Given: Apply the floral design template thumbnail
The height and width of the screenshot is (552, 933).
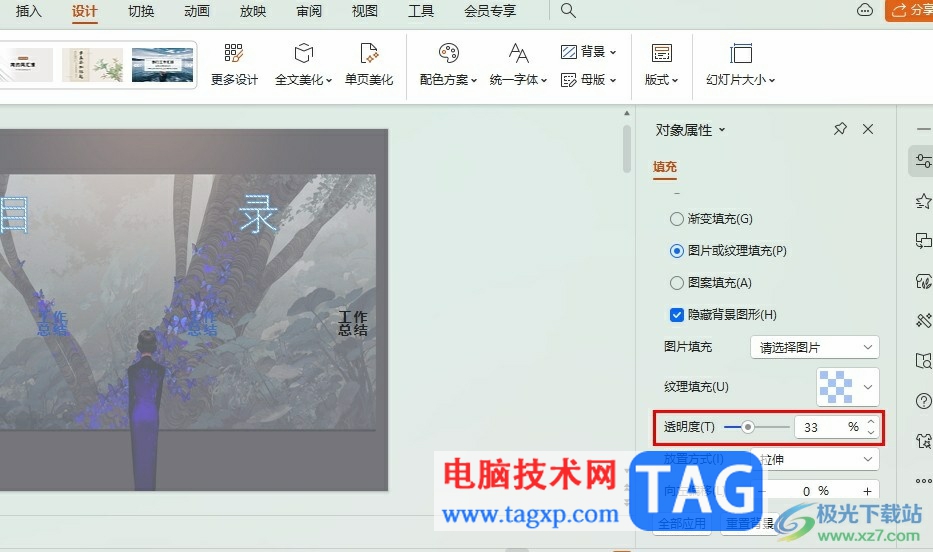Looking at the screenshot, I should [92, 65].
